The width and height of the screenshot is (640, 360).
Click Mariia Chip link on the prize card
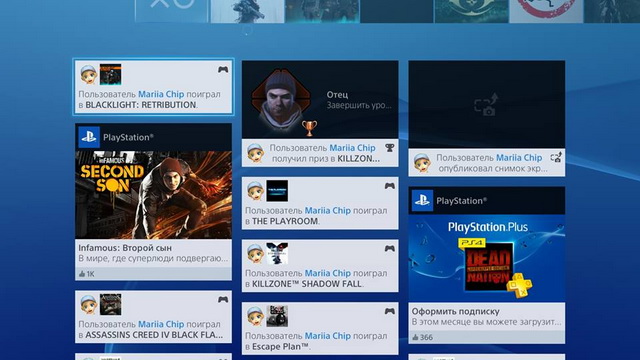[x=352, y=148]
